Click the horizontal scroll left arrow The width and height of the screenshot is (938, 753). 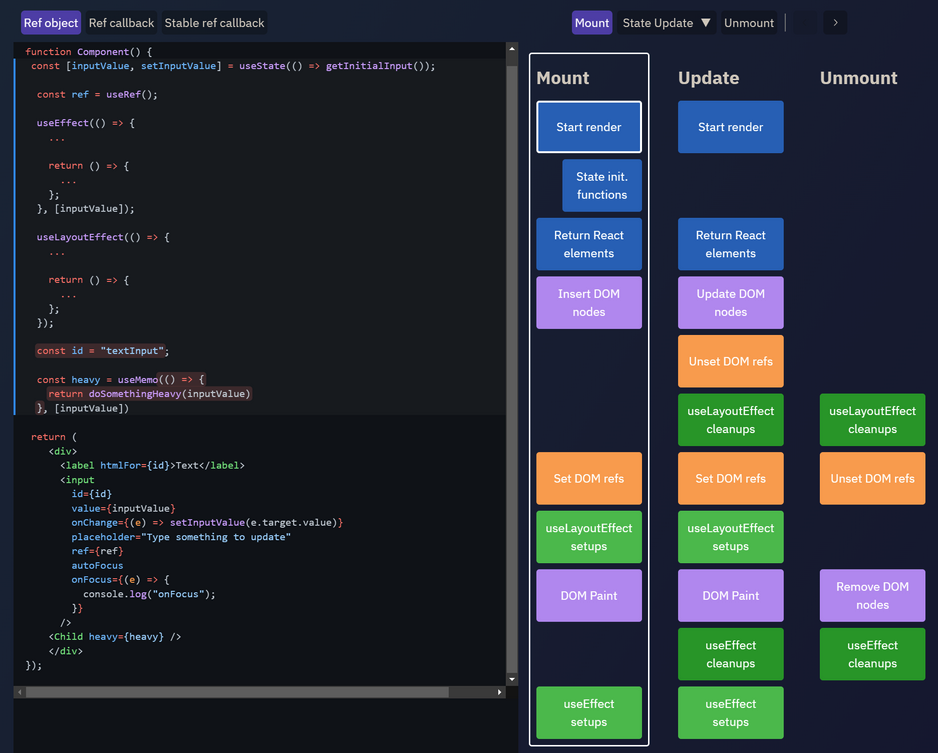click(x=19, y=692)
